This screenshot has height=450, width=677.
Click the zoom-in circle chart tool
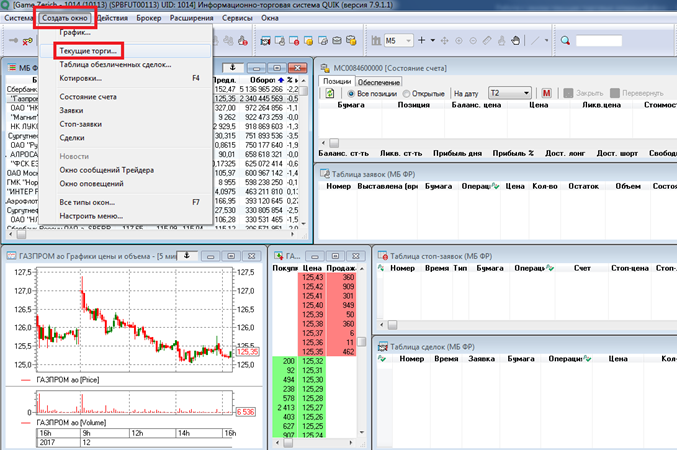click(x=459, y=41)
